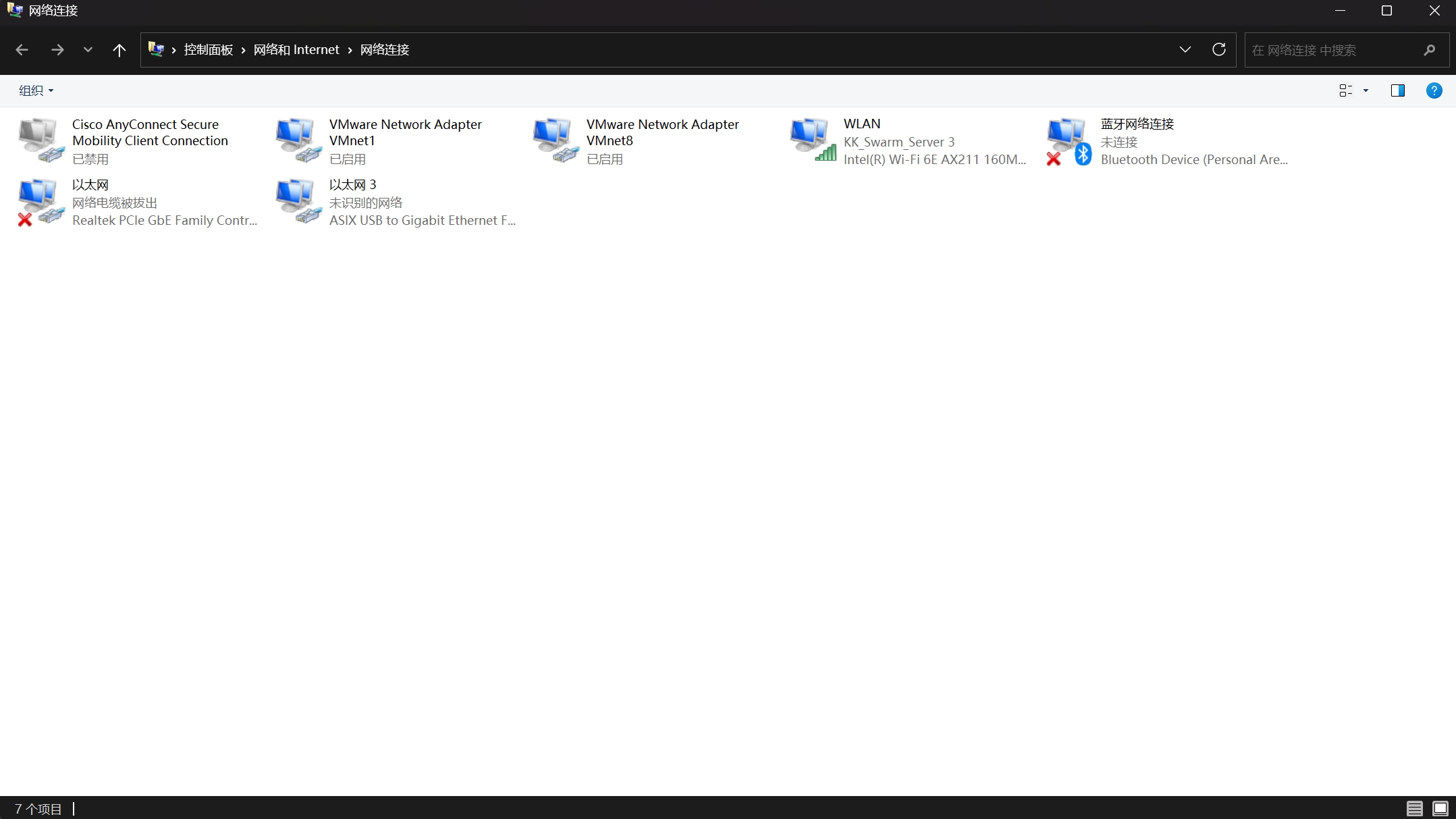The image size is (1456, 819).
Task: Refresh the network connections list
Action: point(1218,49)
